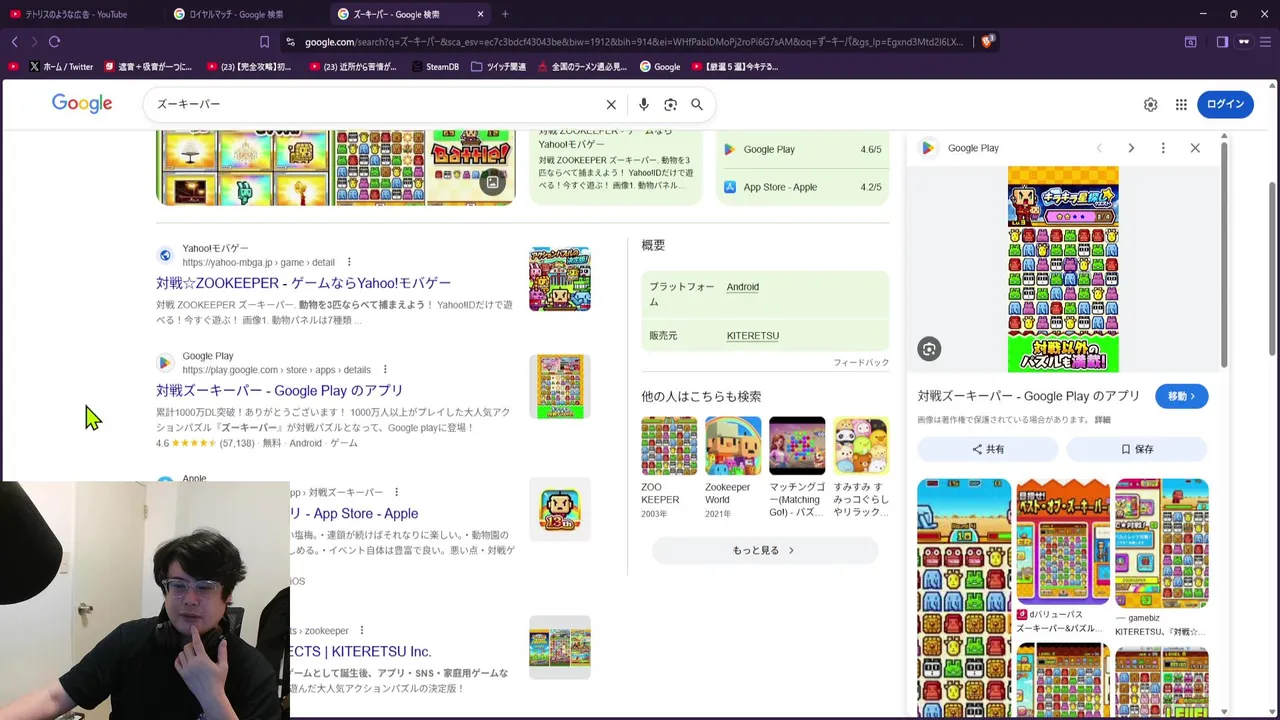This screenshot has height=720, width=1280.
Task: Go back with the browser back arrow
Action: pos(14,42)
